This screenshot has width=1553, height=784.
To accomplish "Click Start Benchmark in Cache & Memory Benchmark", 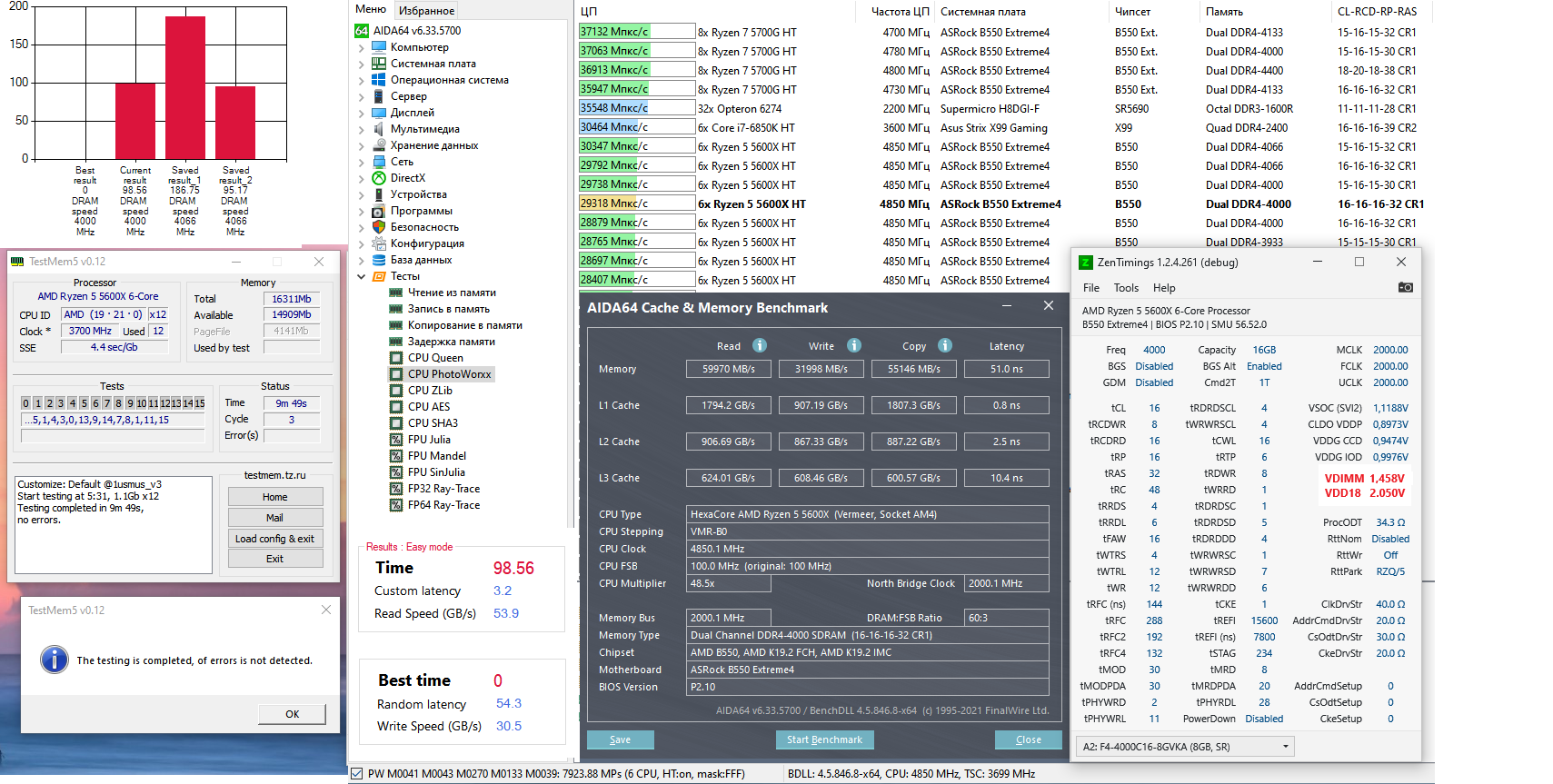I will tap(825, 739).
